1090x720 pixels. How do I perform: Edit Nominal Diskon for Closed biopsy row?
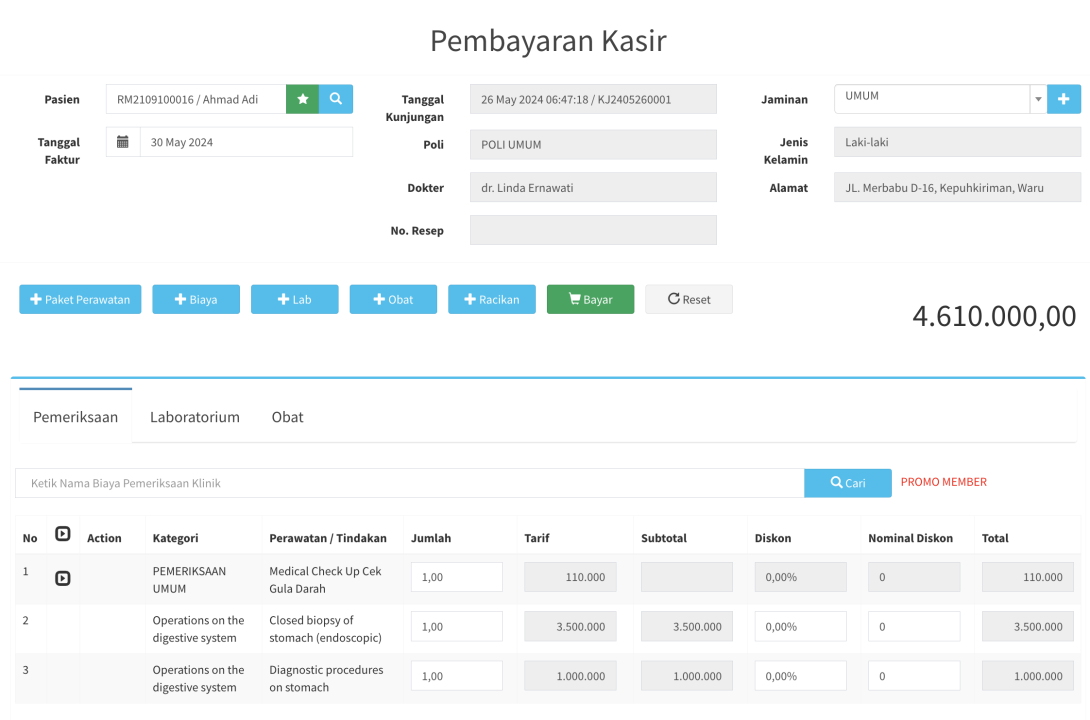click(914, 626)
